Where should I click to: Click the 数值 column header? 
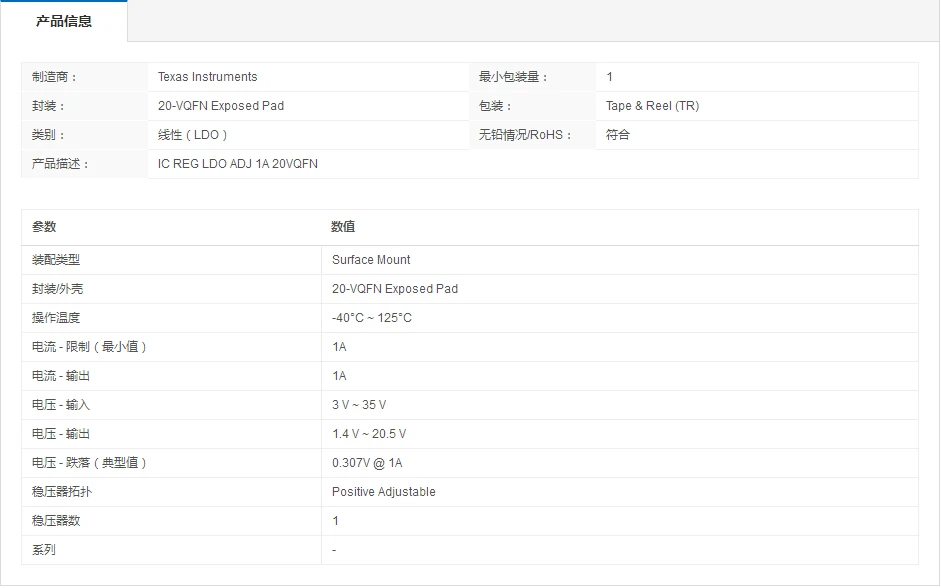(x=343, y=227)
